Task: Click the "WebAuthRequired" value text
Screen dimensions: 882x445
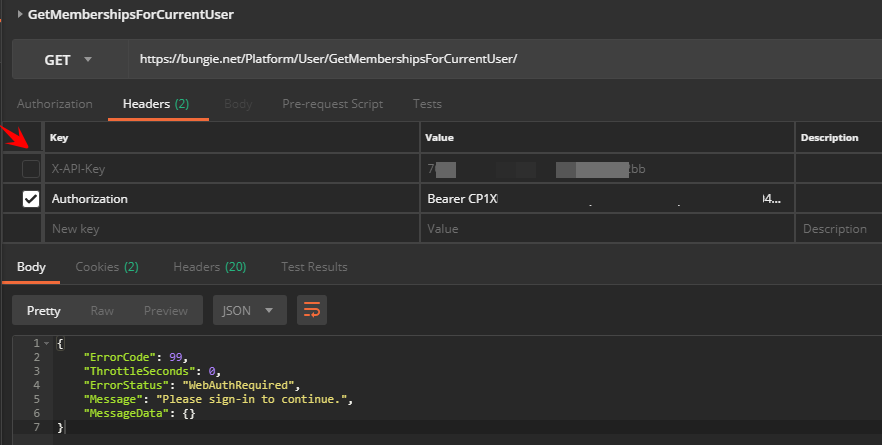Action: (238, 385)
